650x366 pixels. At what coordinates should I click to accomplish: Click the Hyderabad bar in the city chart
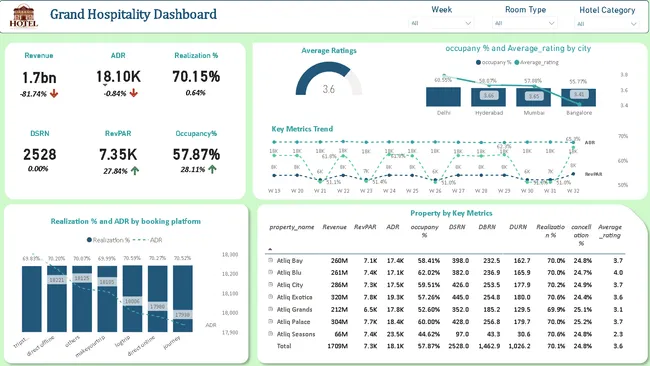(x=488, y=97)
